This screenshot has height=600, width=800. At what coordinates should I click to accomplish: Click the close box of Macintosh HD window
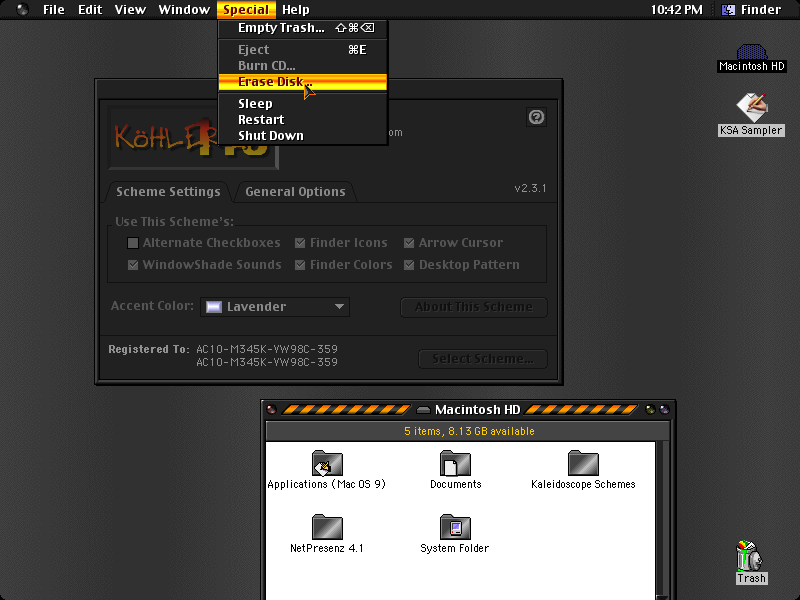pyautogui.click(x=272, y=409)
